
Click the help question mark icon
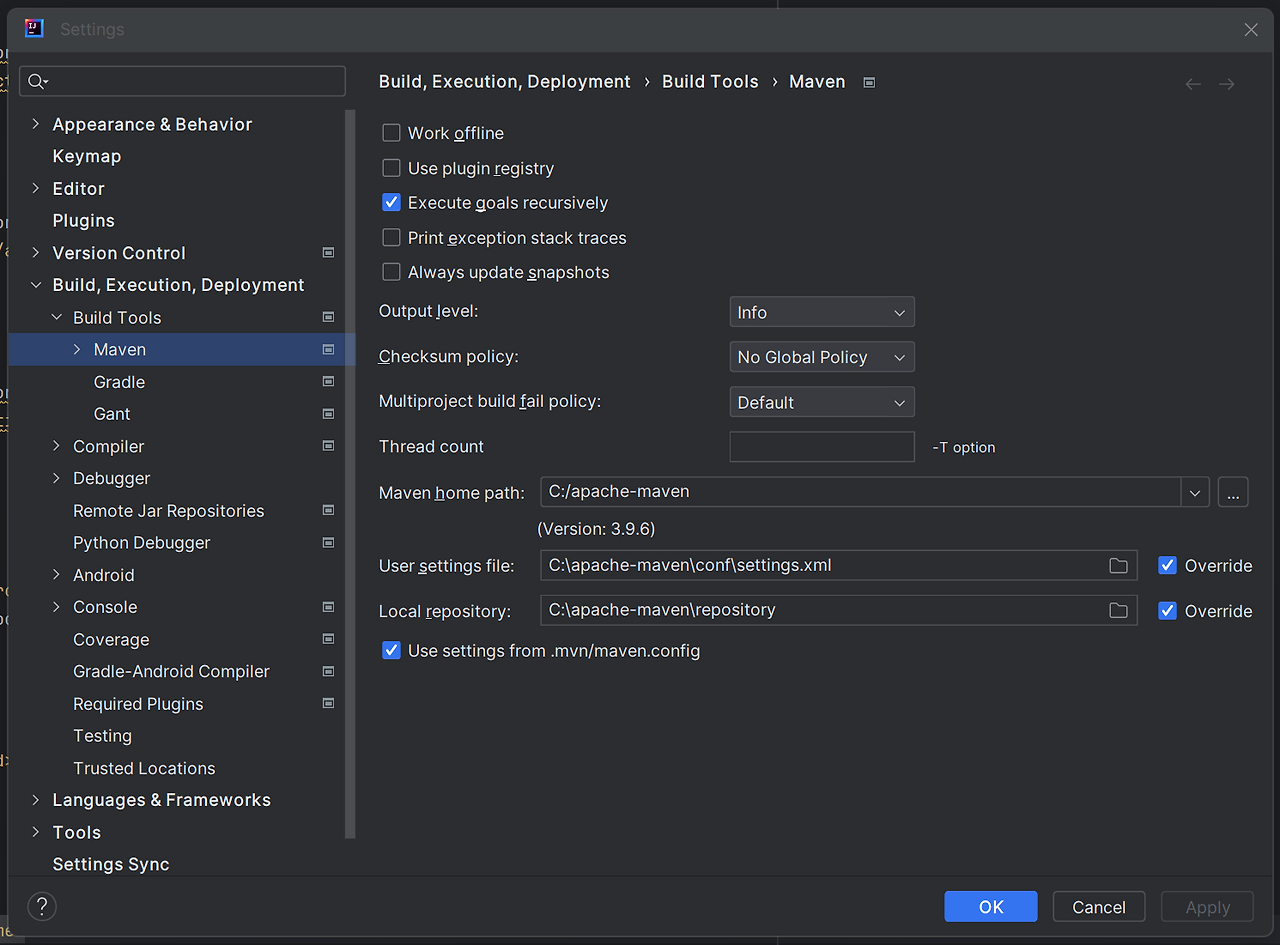point(41,906)
